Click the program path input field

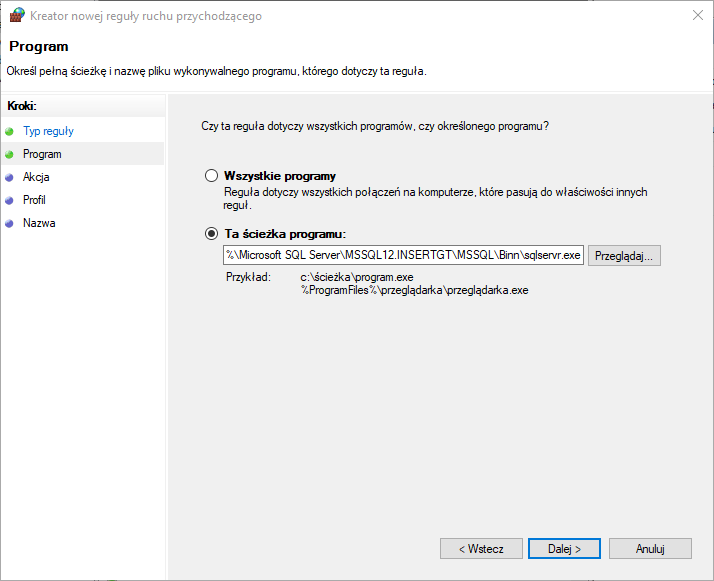tap(403, 255)
